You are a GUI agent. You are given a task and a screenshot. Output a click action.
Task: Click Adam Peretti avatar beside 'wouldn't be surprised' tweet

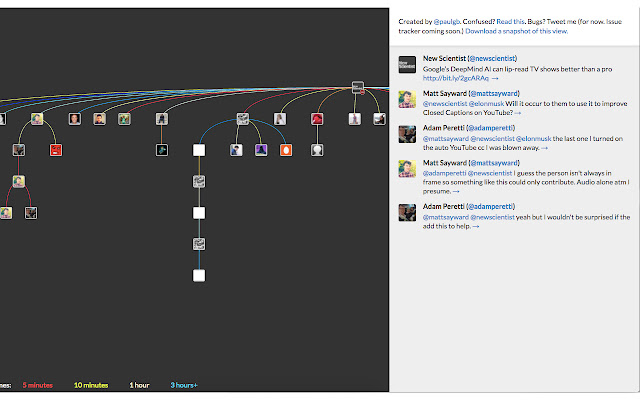[x=407, y=212]
